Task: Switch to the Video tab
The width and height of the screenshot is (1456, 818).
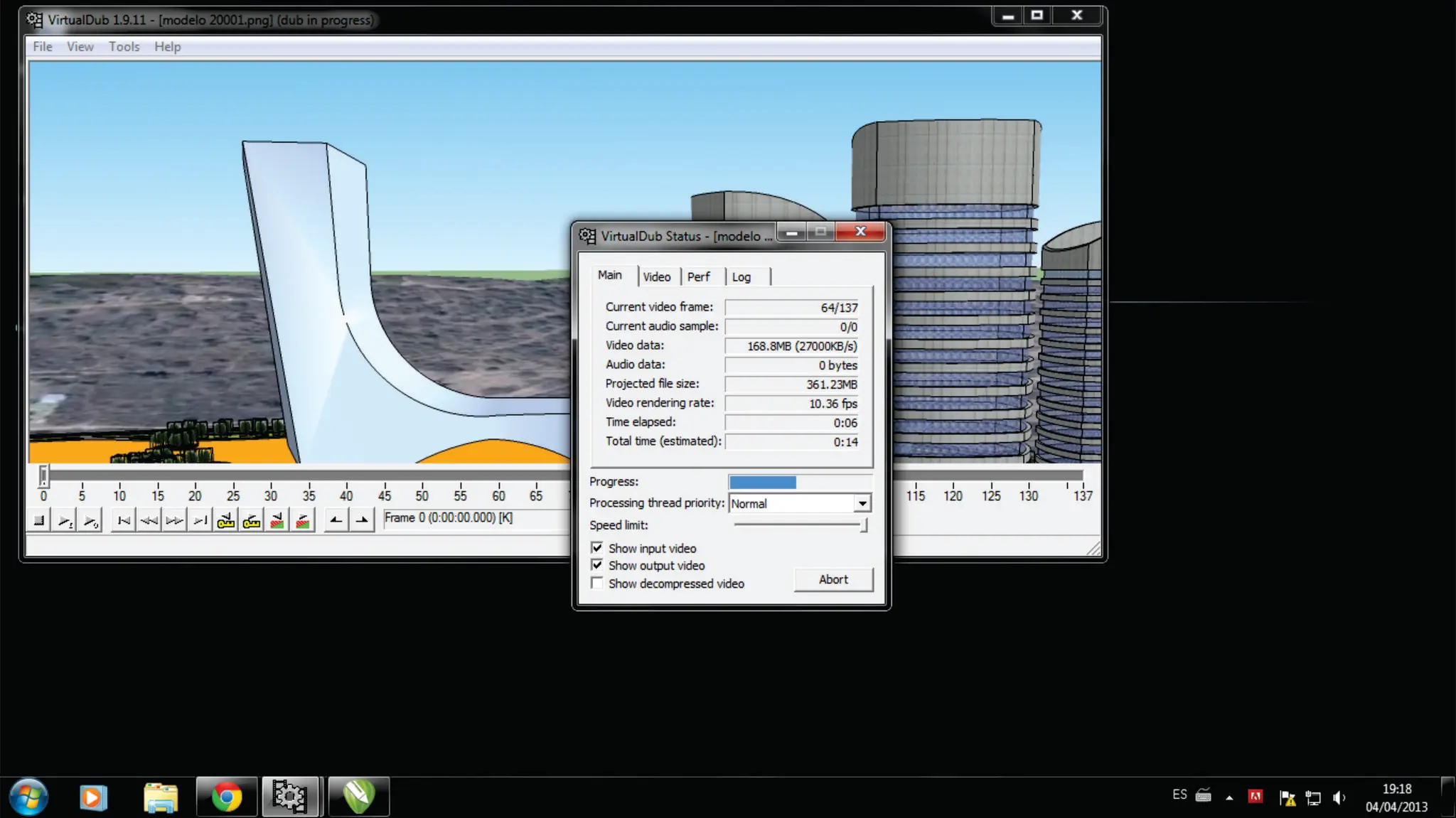Action: (657, 277)
